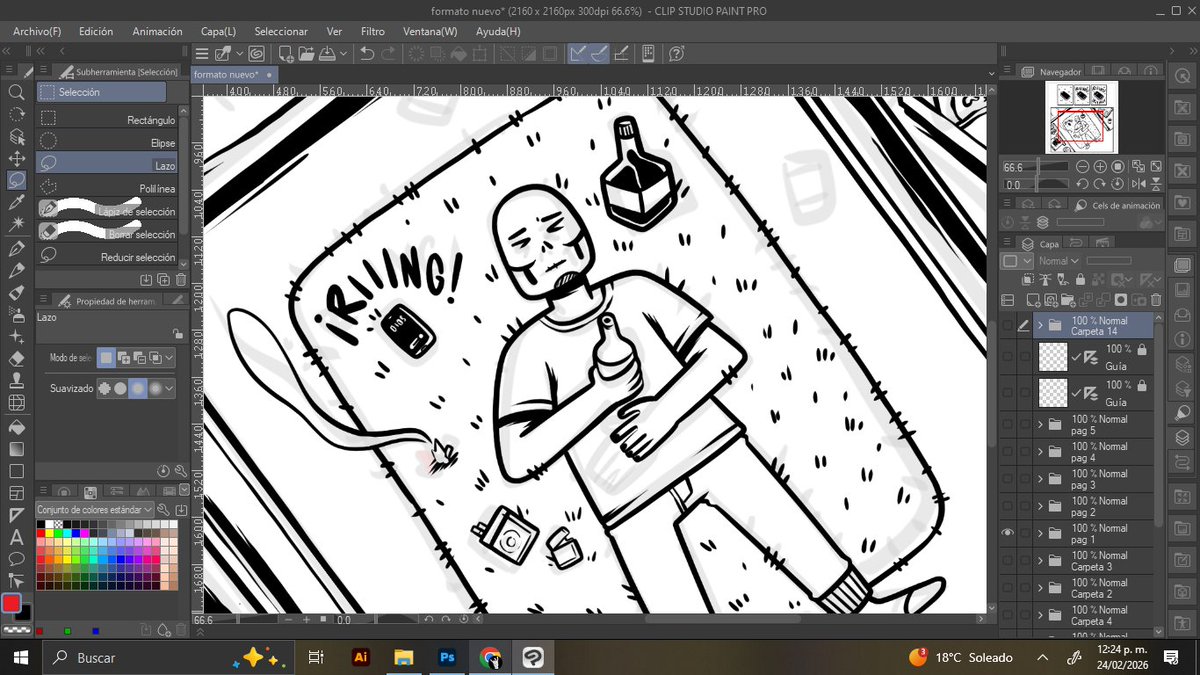1200x675 pixels.
Task: Select the Eyedropper tool
Action: click(x=16, y=203)
